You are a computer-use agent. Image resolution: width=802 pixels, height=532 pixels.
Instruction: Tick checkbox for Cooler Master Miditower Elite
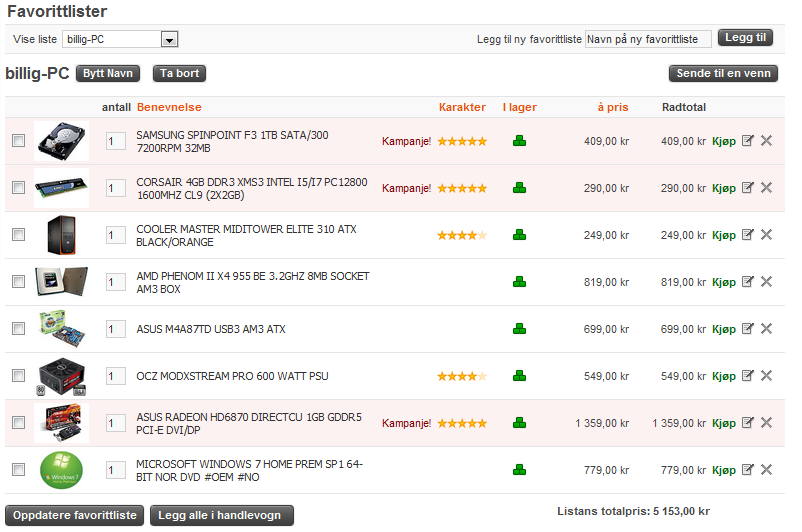(18, 235)
